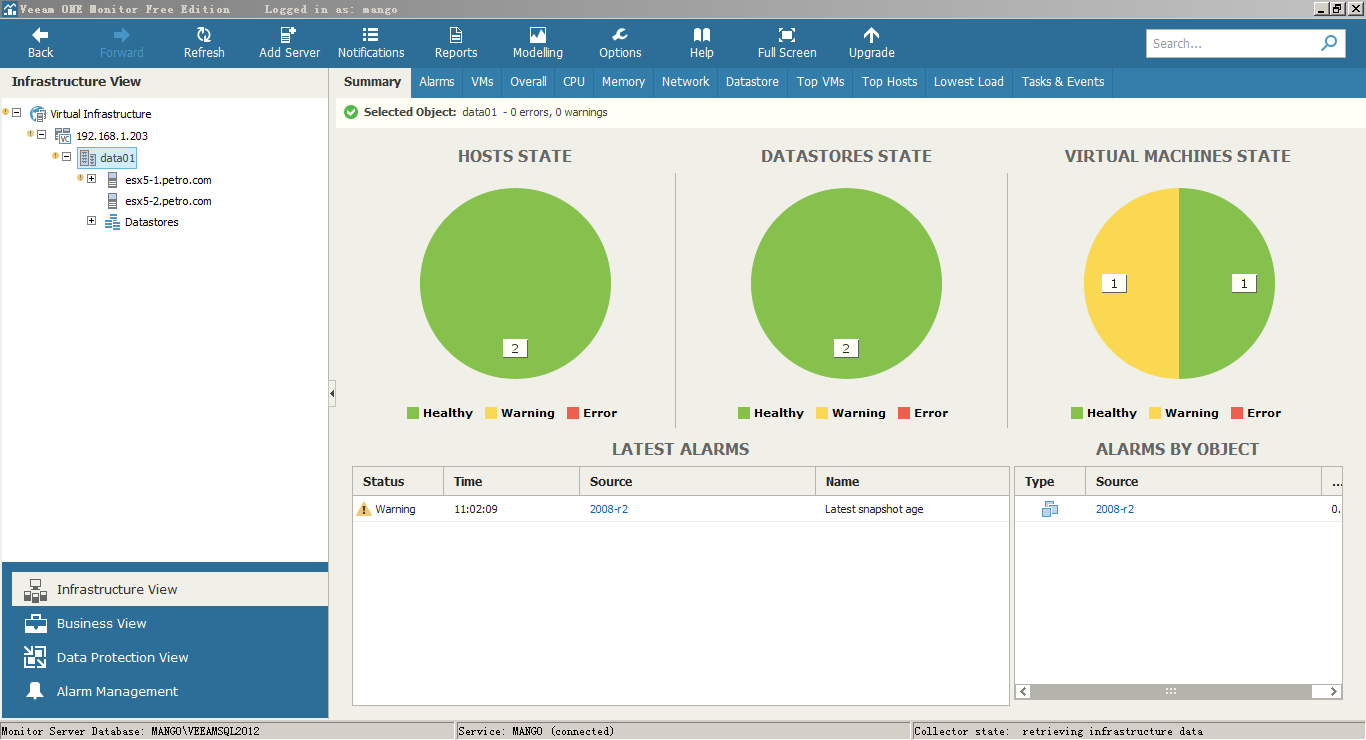Expand the esx5-1.petro.com host node
Viewport: 1366px width, 740px height.
pyautogui.click(x=91, y=179)
